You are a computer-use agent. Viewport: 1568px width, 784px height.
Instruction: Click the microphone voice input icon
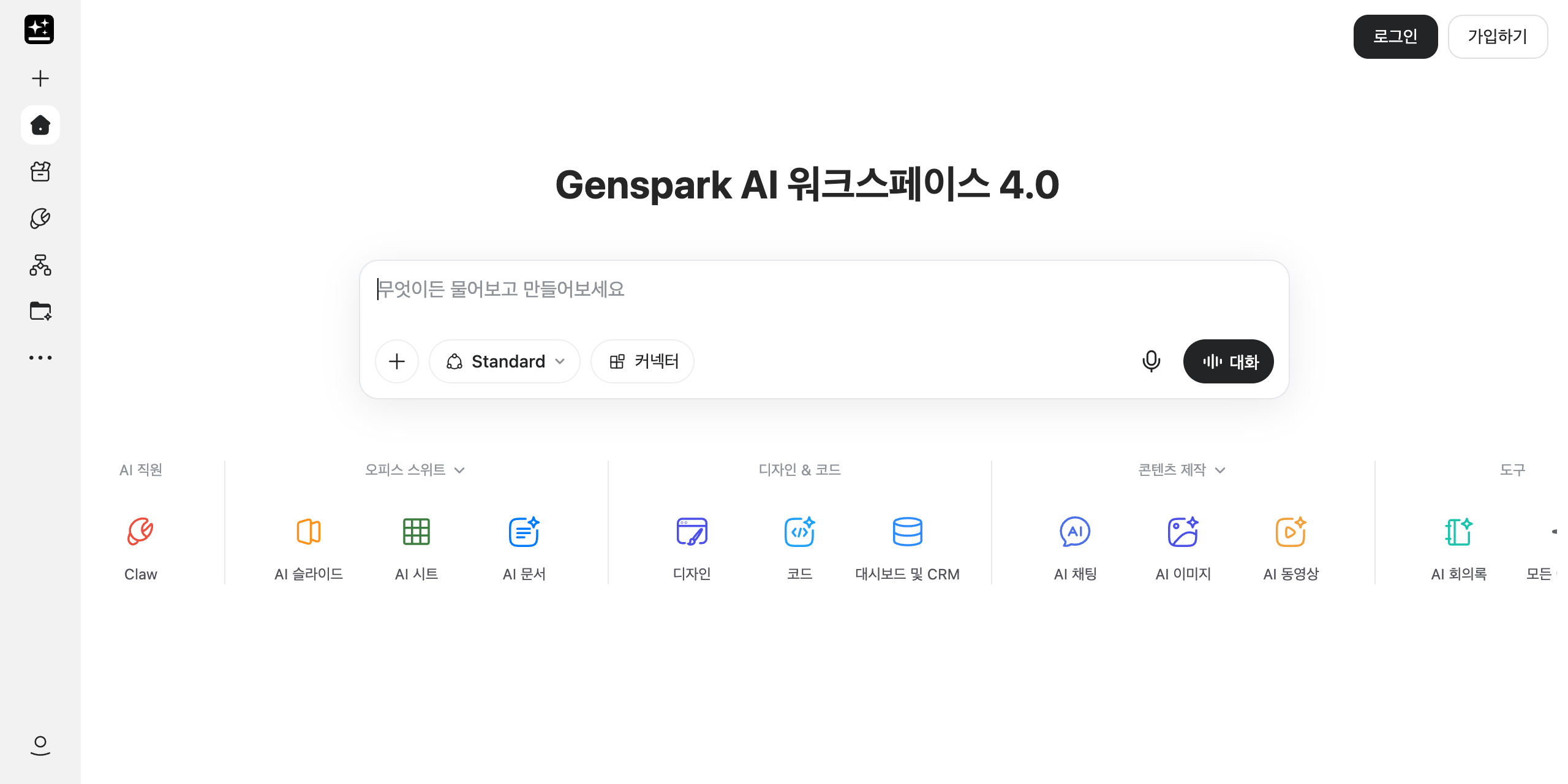(1151, 361)
